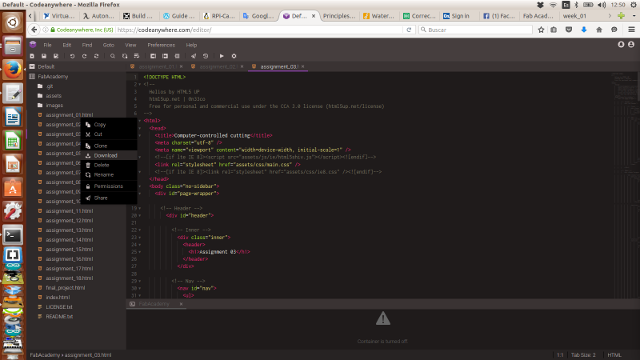The width and height of the screenshot is (640, 360).
Task: Open the Preferences menu
Action: tap(161, 45)
